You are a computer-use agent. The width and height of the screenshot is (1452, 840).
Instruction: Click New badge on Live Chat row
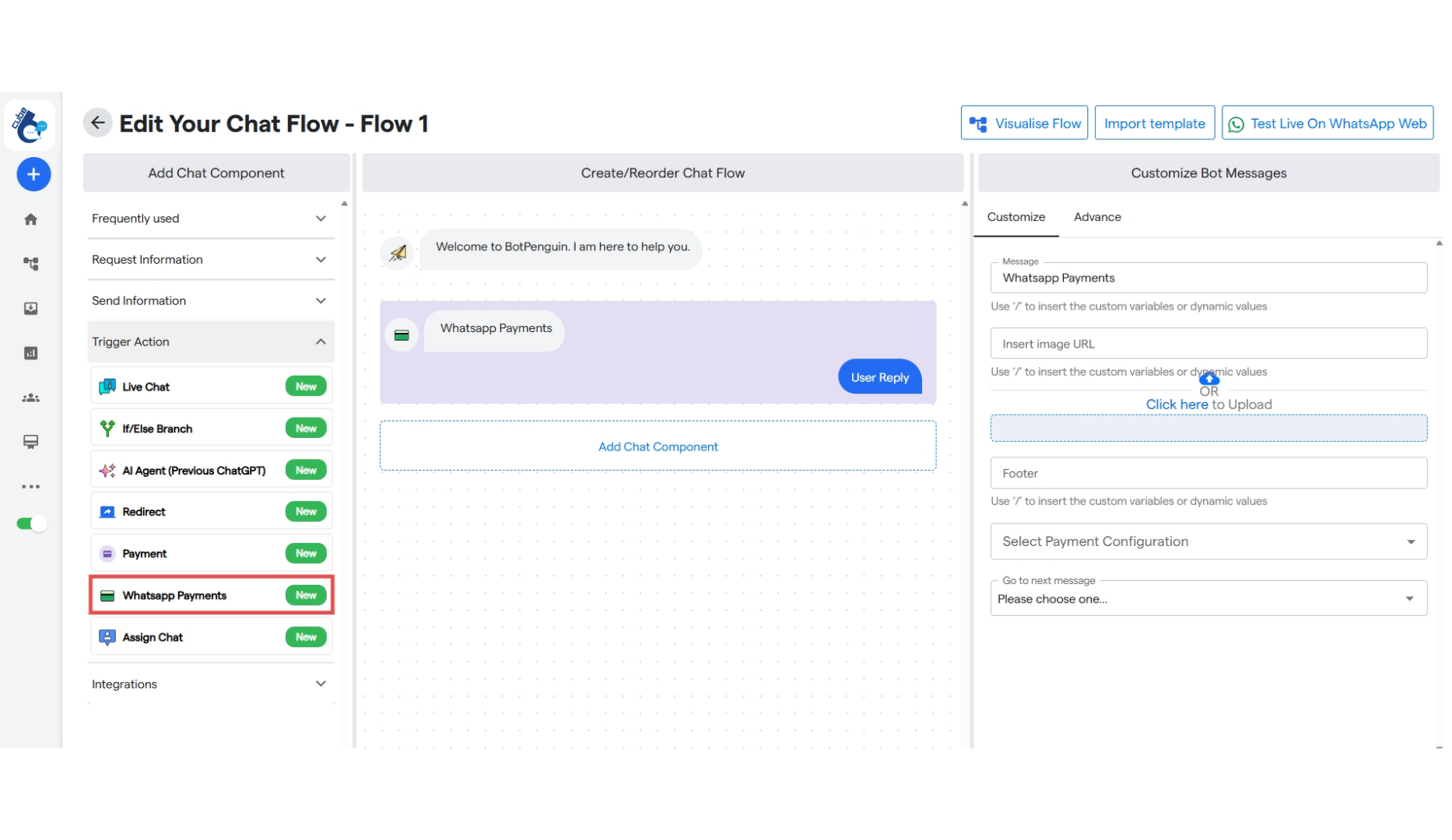[306, 387]
